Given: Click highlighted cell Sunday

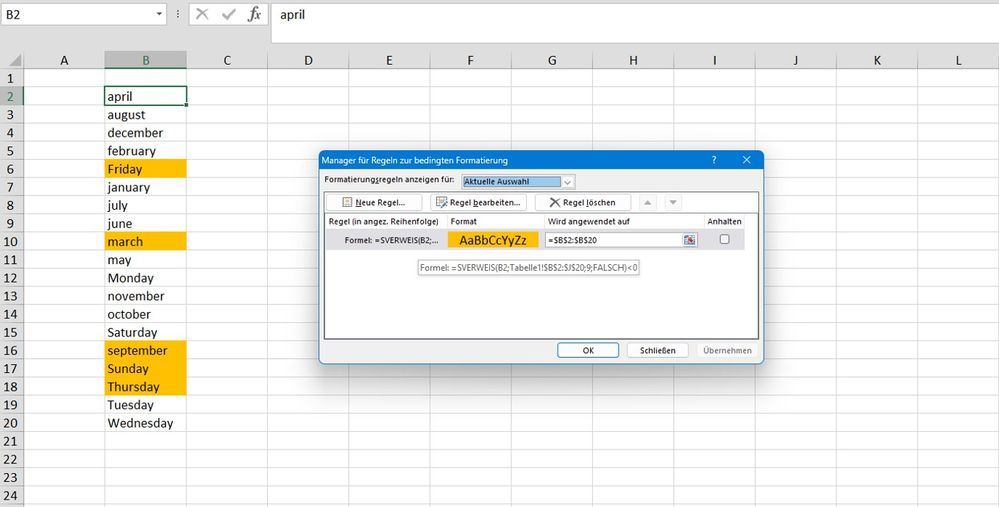Looking at the screenshot, I should click(146, 369).
